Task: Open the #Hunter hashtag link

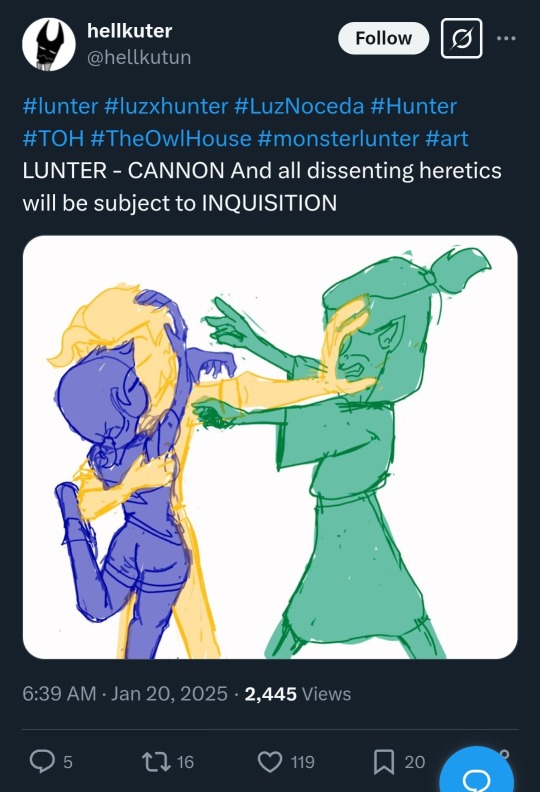Action: 414,107
